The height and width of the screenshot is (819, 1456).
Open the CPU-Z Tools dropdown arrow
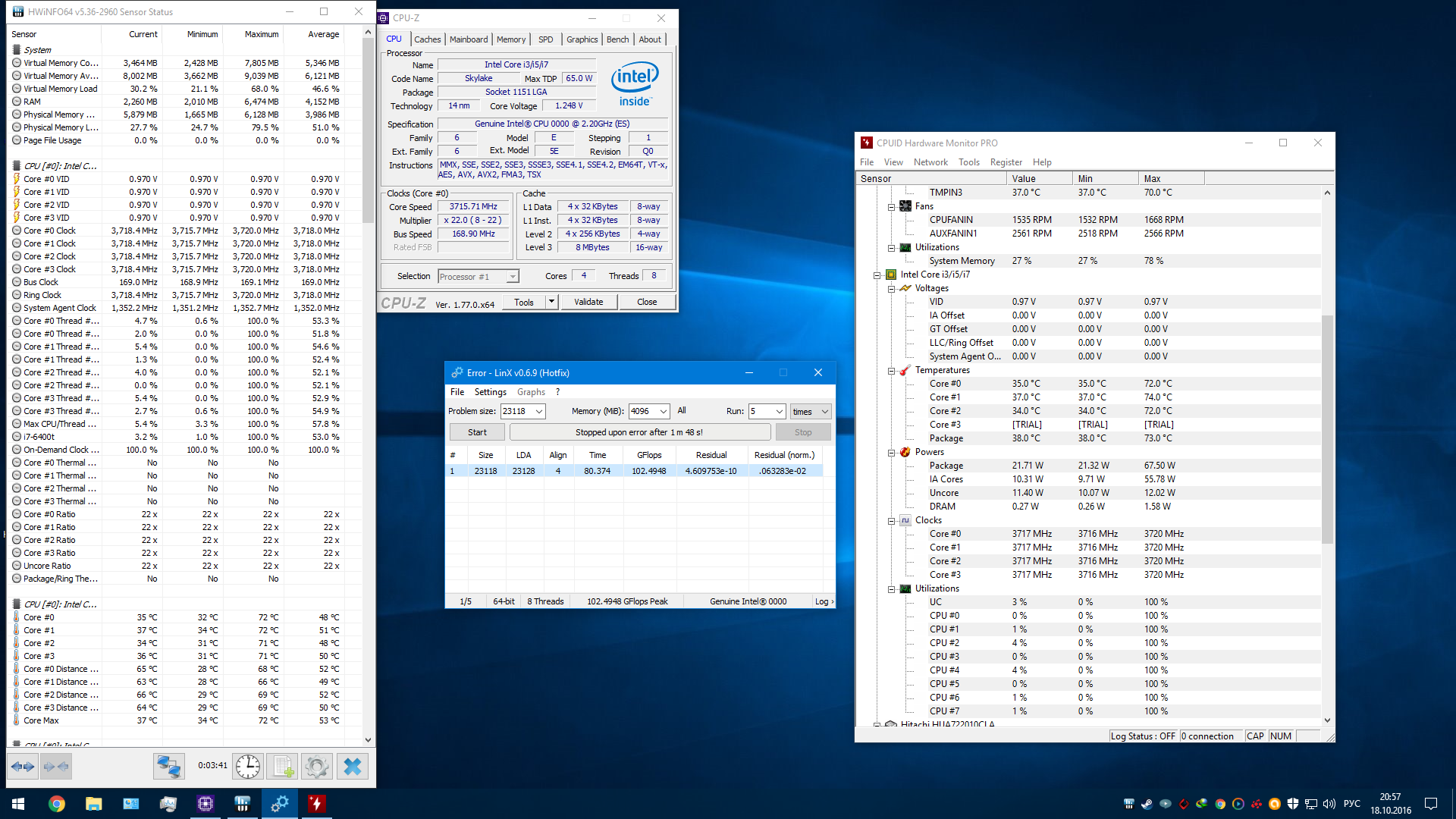coord(551,302)
